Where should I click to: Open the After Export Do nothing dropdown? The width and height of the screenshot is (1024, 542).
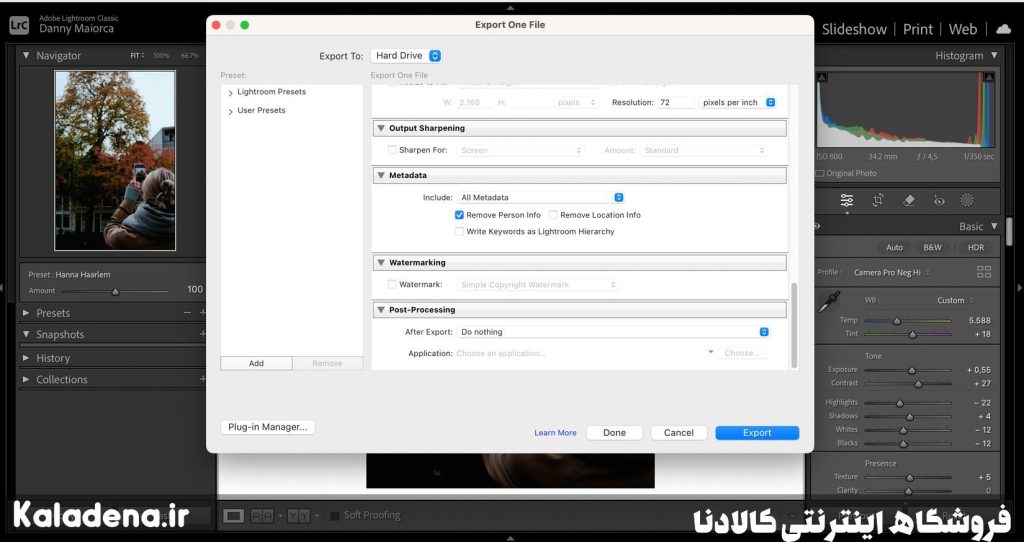tap(613, 332)
